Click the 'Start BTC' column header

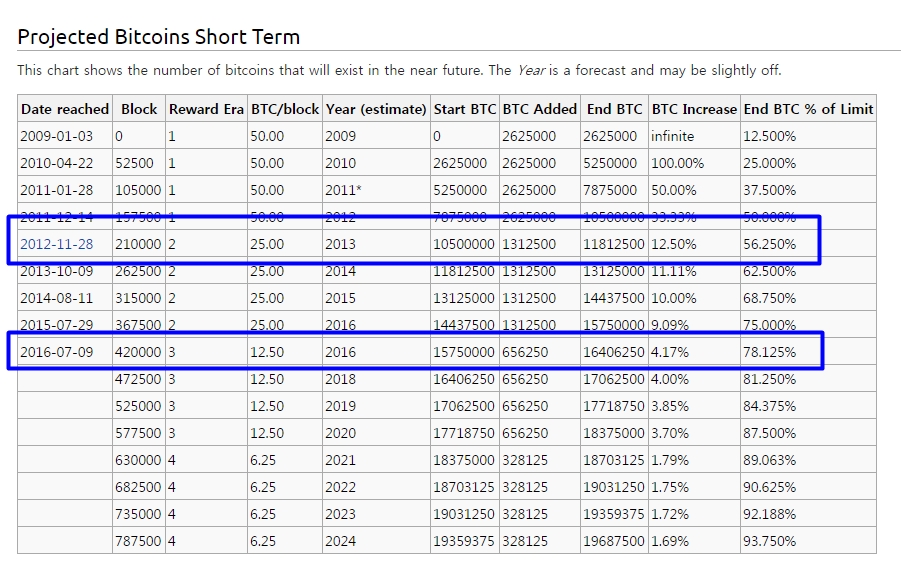coord(465,109)
